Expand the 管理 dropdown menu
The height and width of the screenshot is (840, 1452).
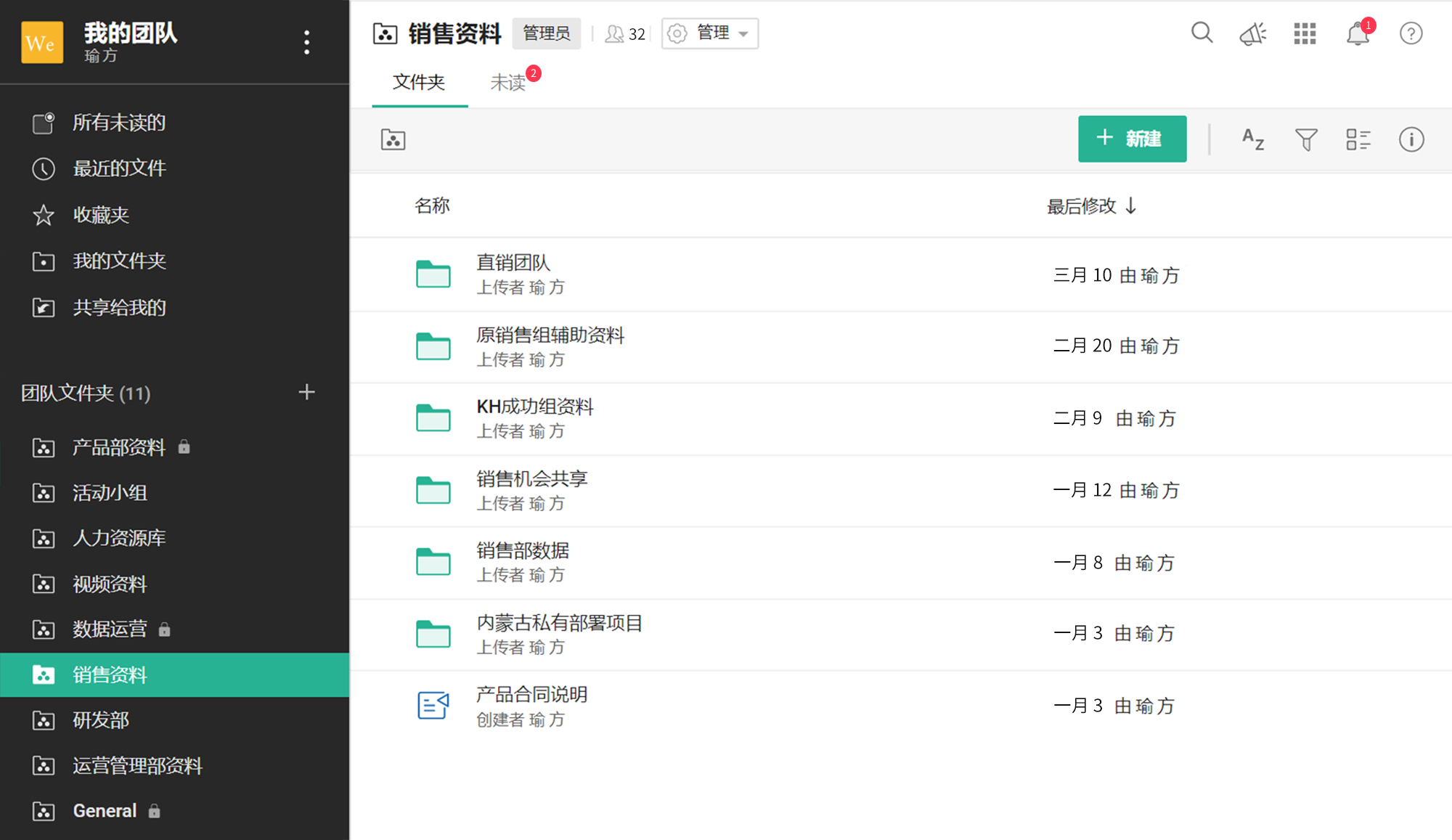(710, 33)
